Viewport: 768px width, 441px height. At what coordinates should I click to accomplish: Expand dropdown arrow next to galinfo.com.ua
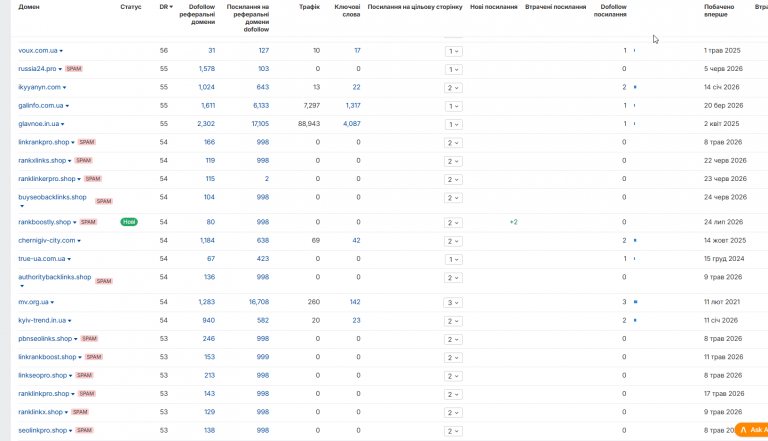click(67, 106)
